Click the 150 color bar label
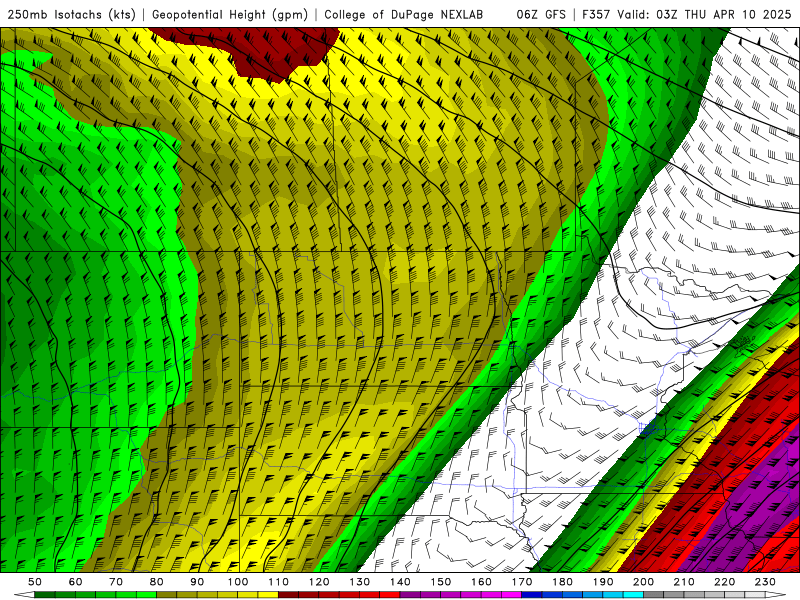This screenshot has width=800, height=600. (441, 582)
